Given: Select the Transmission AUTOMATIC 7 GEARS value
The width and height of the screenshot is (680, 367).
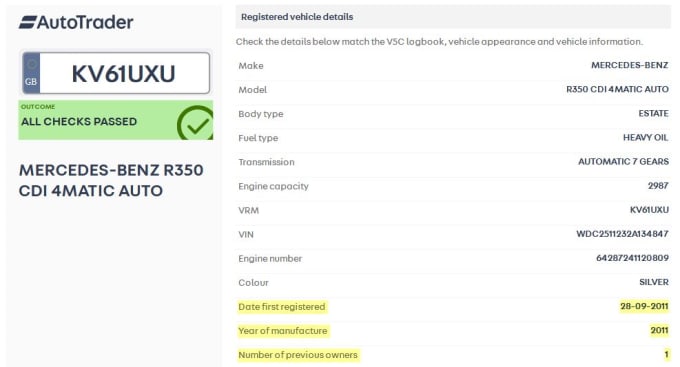Looking at the screenshot, I should coord(623,162).
